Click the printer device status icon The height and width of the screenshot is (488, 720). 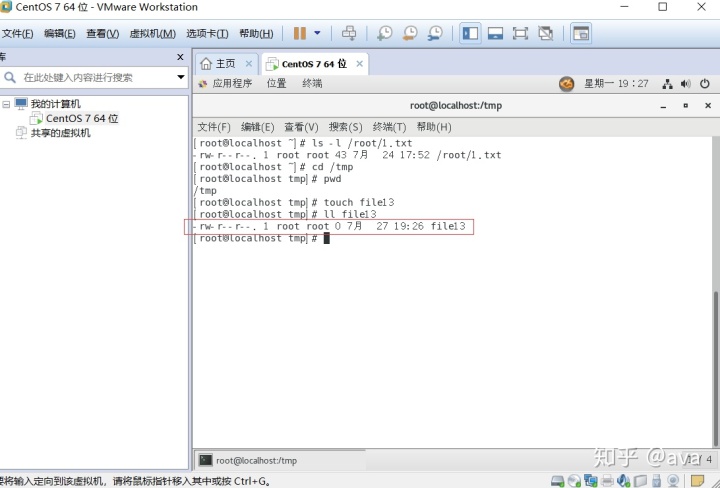[x=607, y=481]
